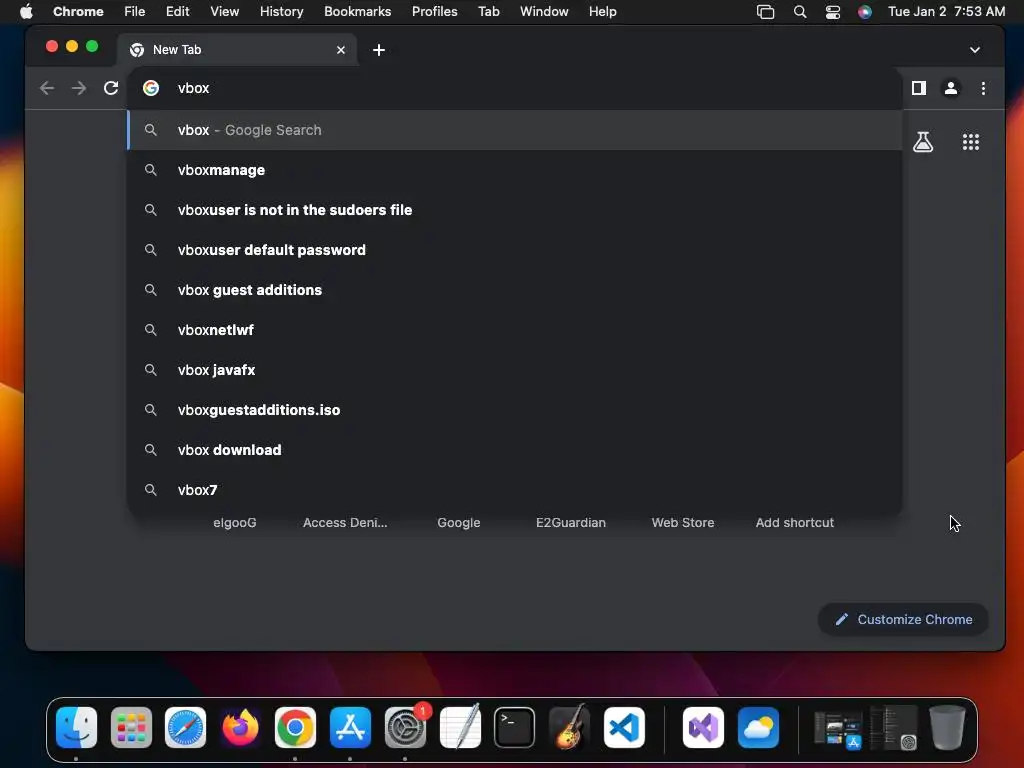
Task: Reload the page in Chrome
Action: click(111, 88)
